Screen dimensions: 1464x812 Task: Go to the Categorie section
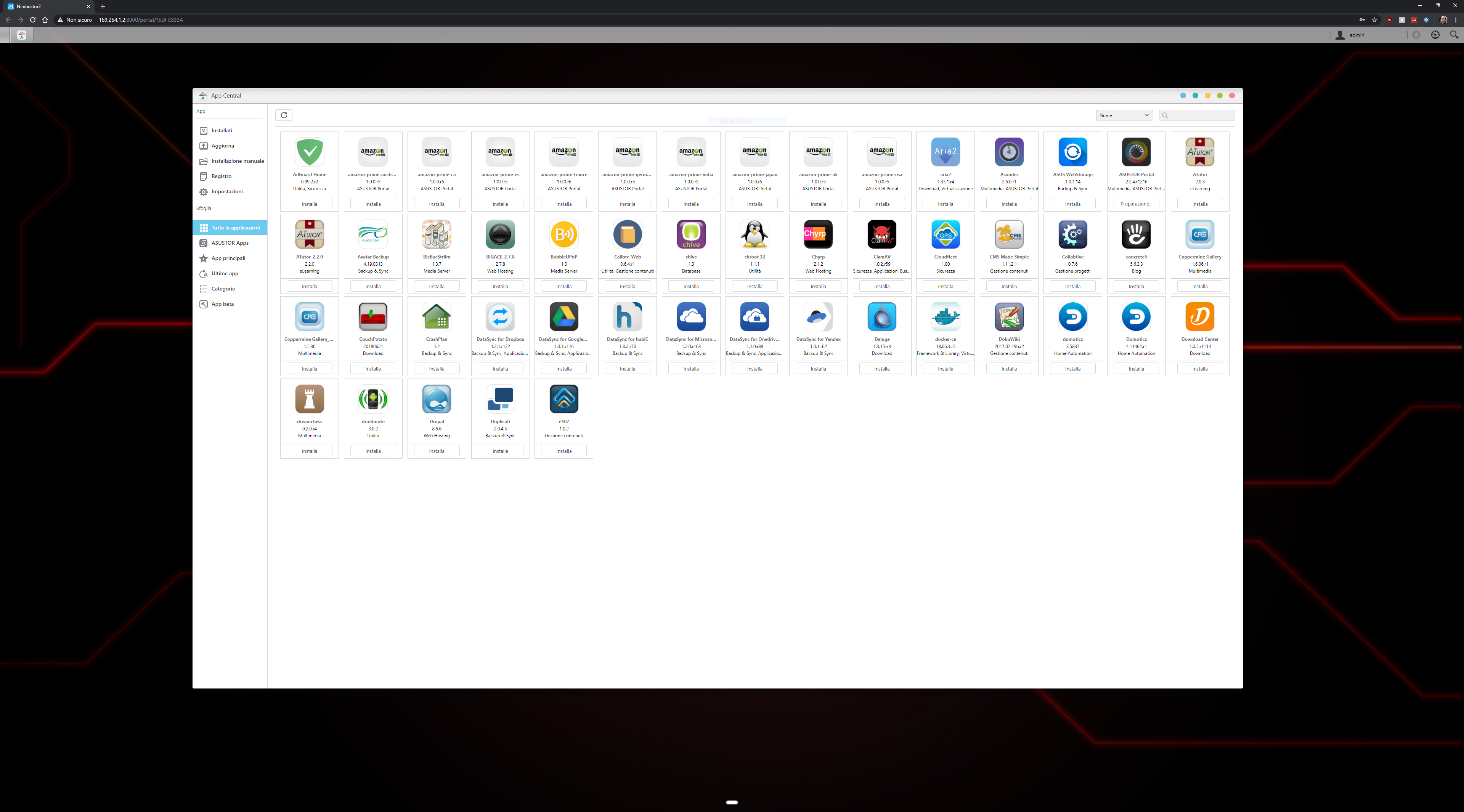tap(223, 289)
